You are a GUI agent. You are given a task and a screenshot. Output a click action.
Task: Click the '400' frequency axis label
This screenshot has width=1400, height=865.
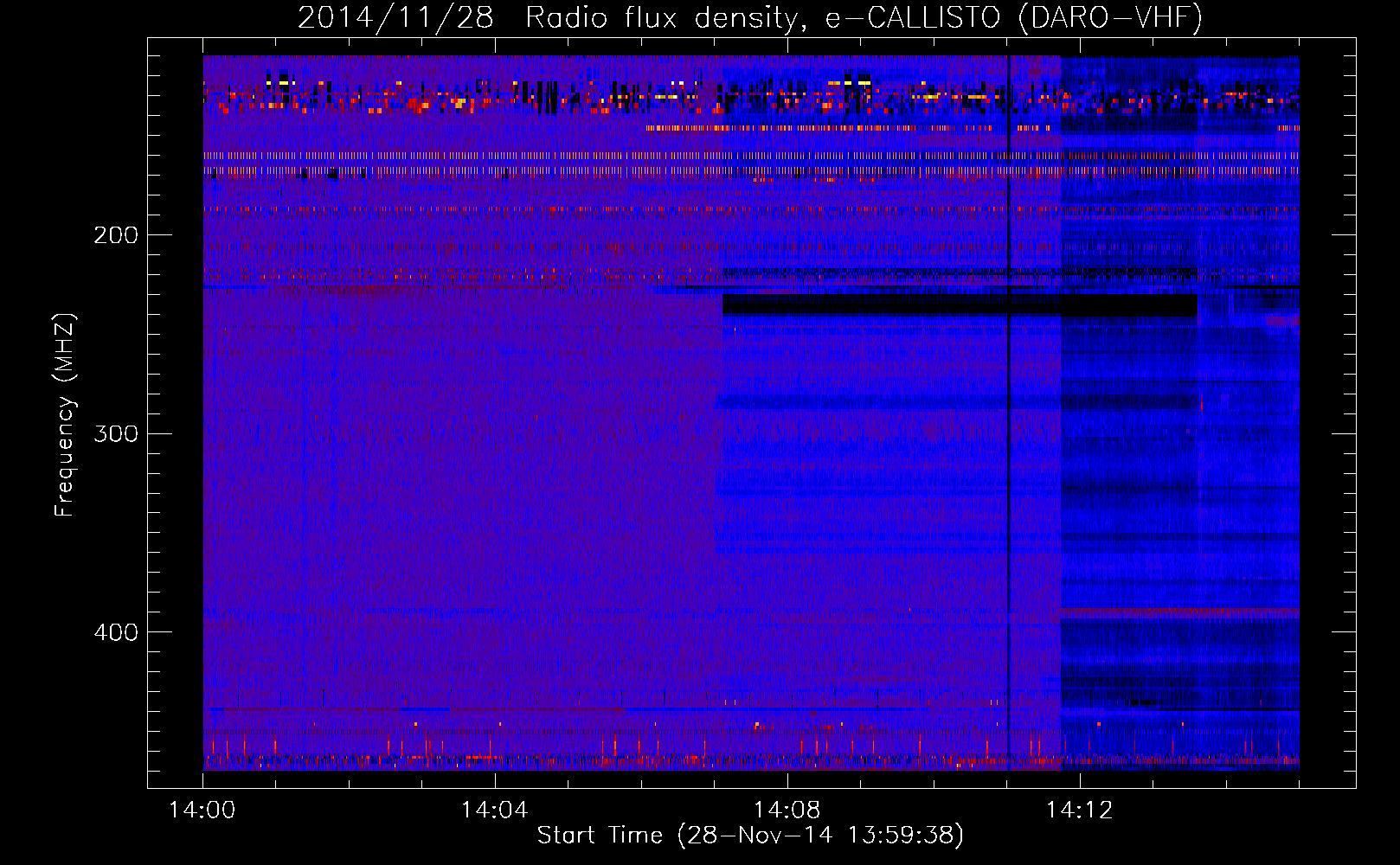click(116, 632)
